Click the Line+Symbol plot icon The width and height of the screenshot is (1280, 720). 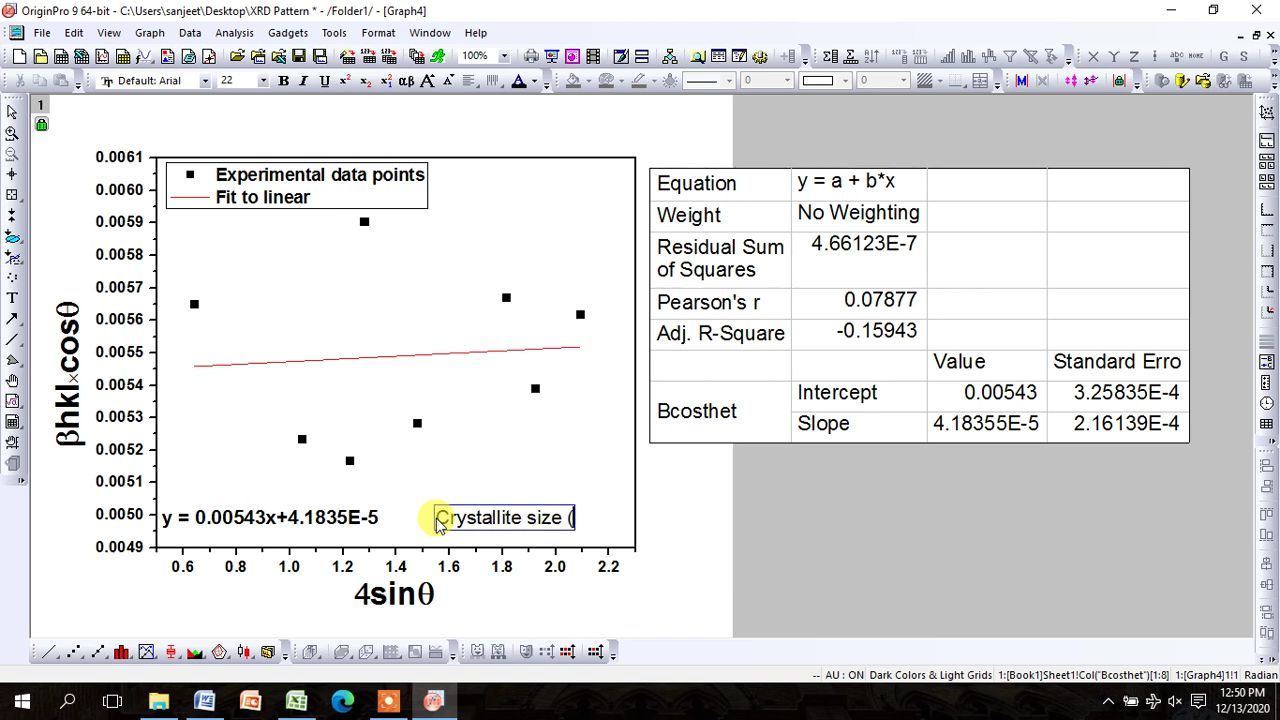point(98,653)
